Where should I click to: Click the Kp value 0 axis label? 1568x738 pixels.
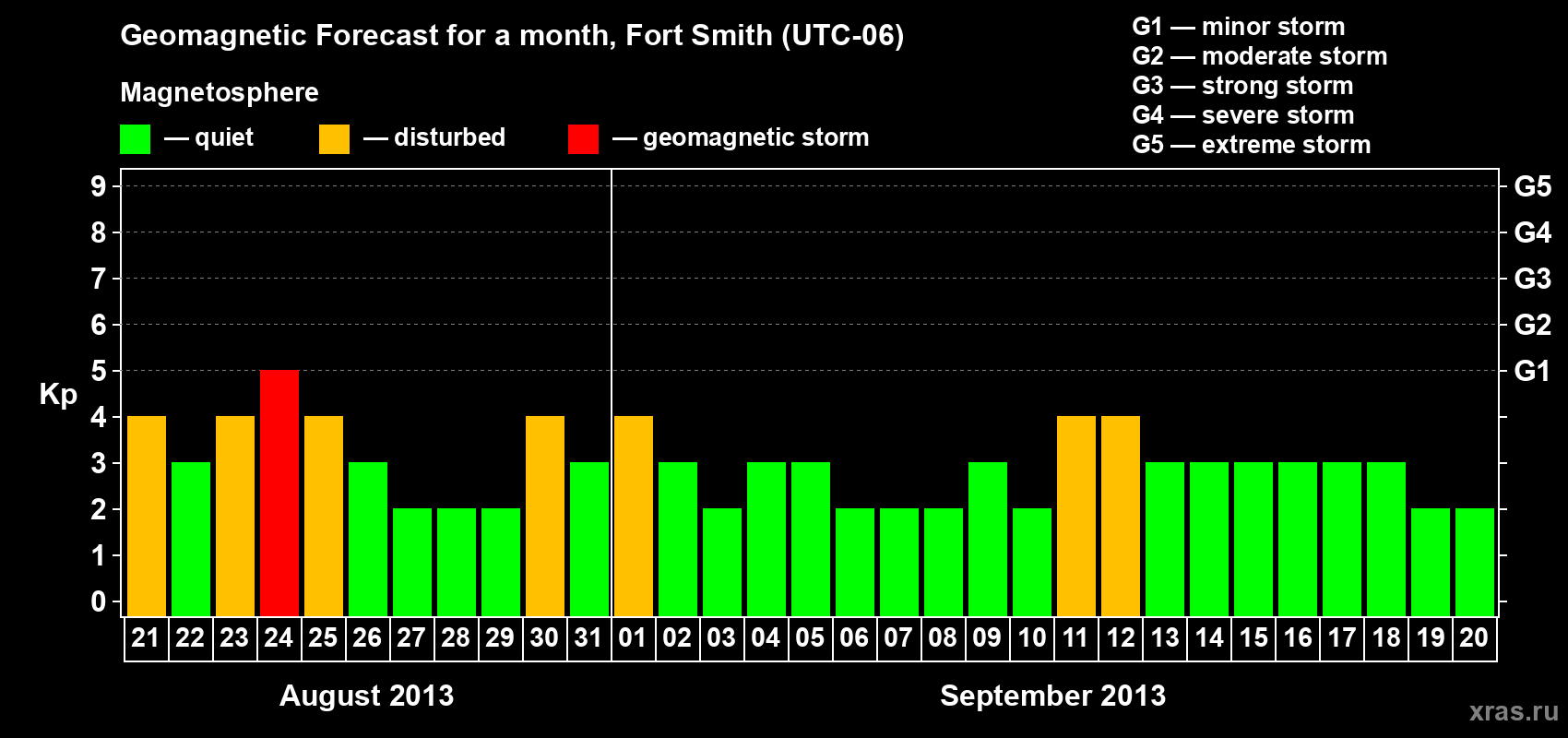coord(99,601)
